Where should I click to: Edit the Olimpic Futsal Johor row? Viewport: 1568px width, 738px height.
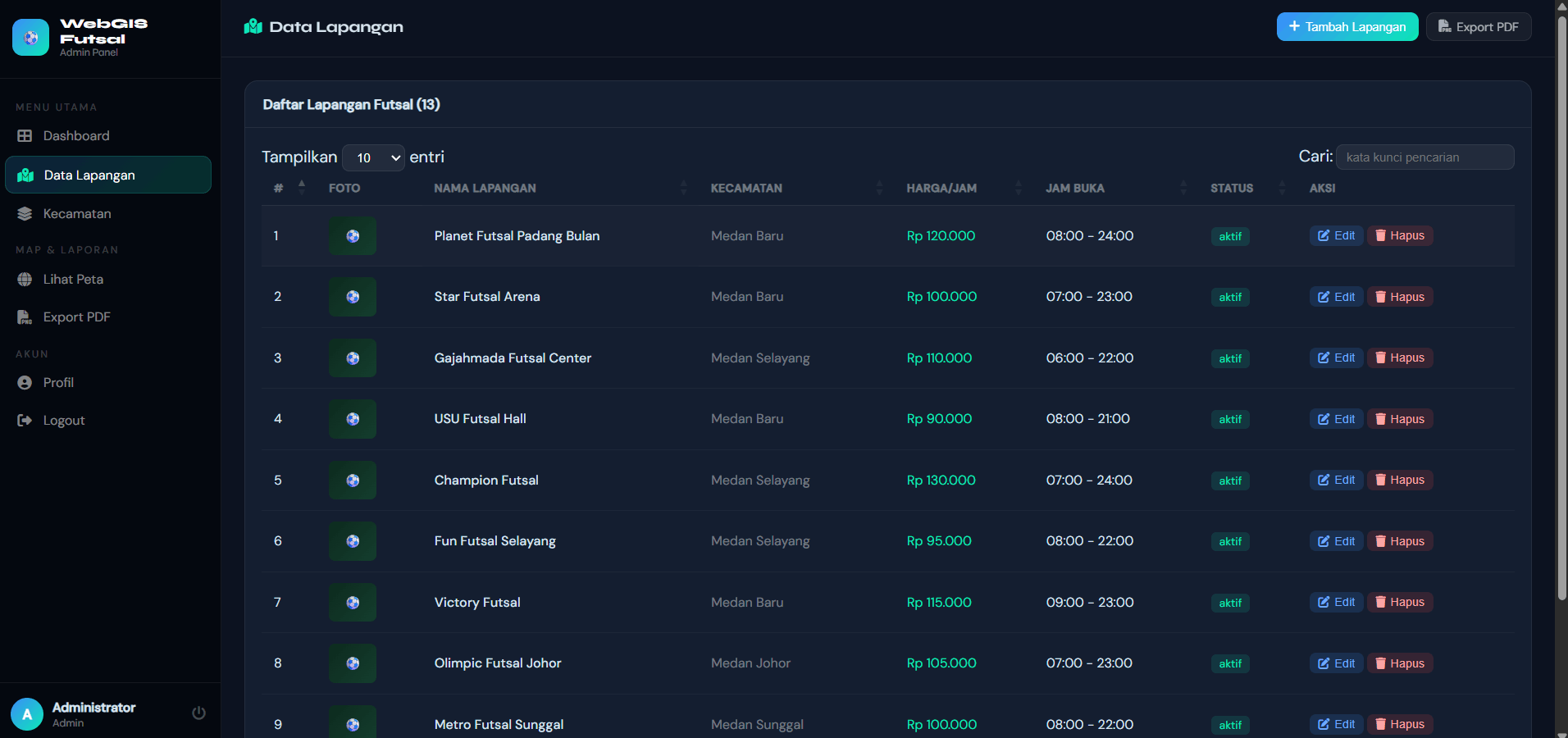pos(1336,663)
